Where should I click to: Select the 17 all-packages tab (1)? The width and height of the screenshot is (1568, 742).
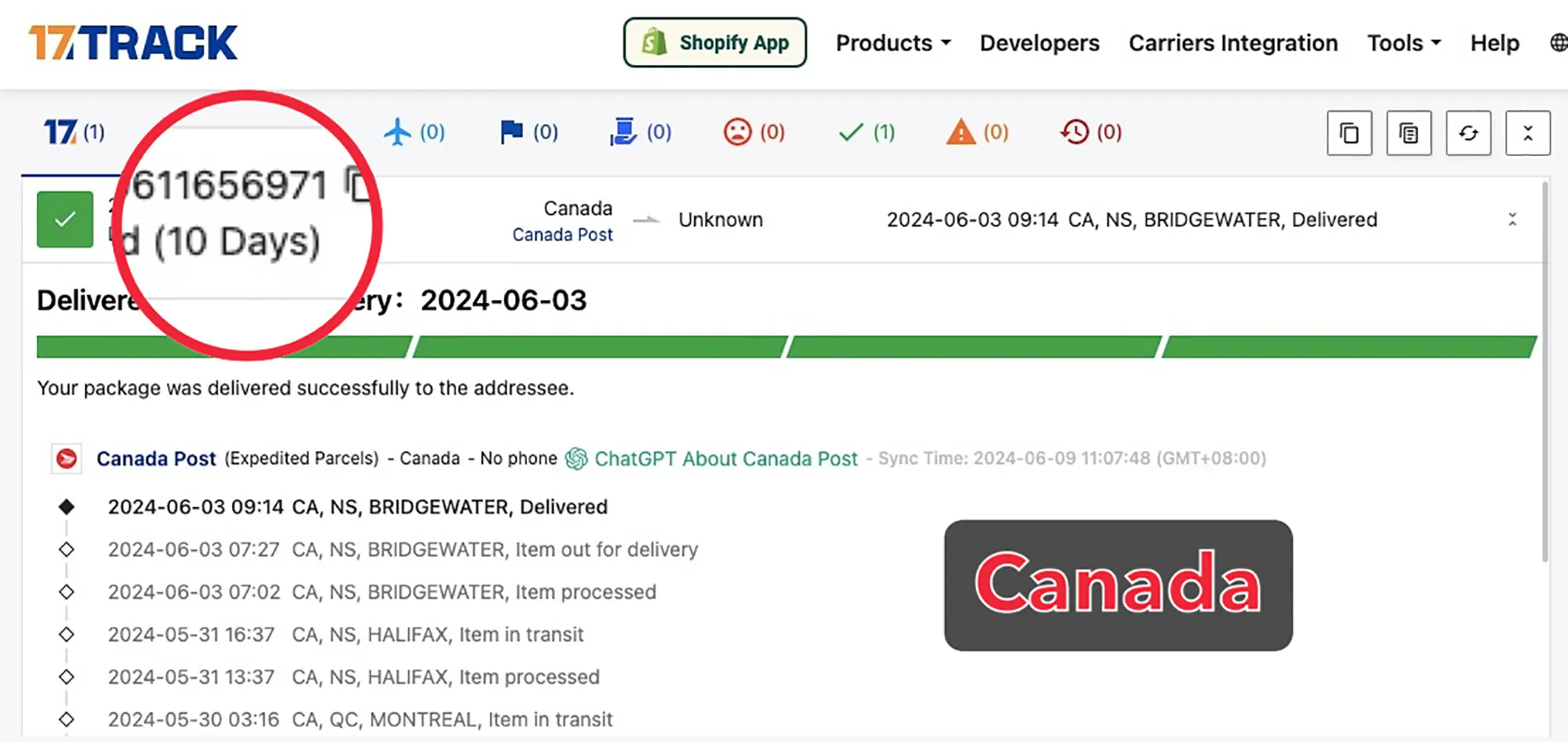click(x=74, y=132)
